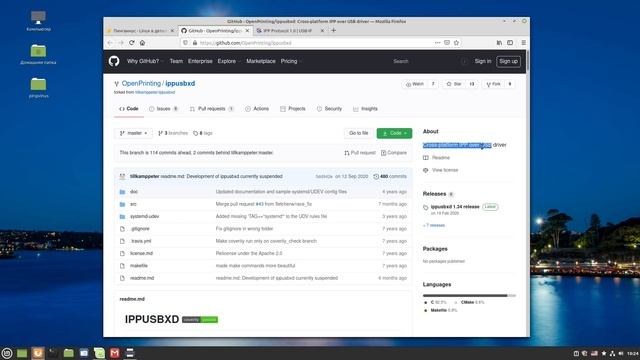Switch to the Security tab
The image size is (640, 360).
click(x=329, y=109)
